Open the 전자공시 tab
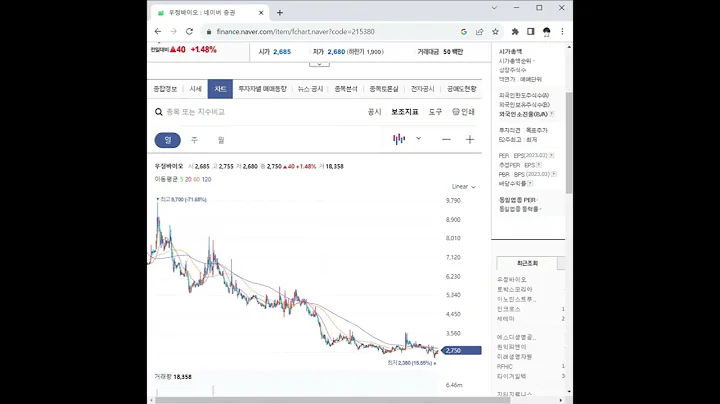Viewport: 720px width, 404px height. click(x=422, y=89)
